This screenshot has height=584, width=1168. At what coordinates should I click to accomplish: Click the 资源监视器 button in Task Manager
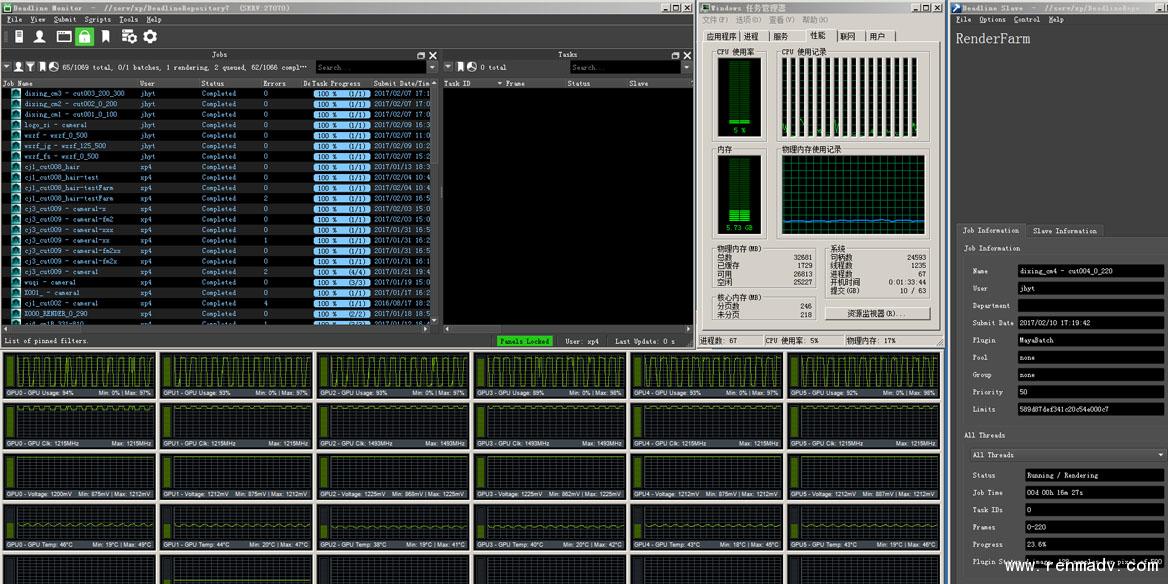(876, 313)
